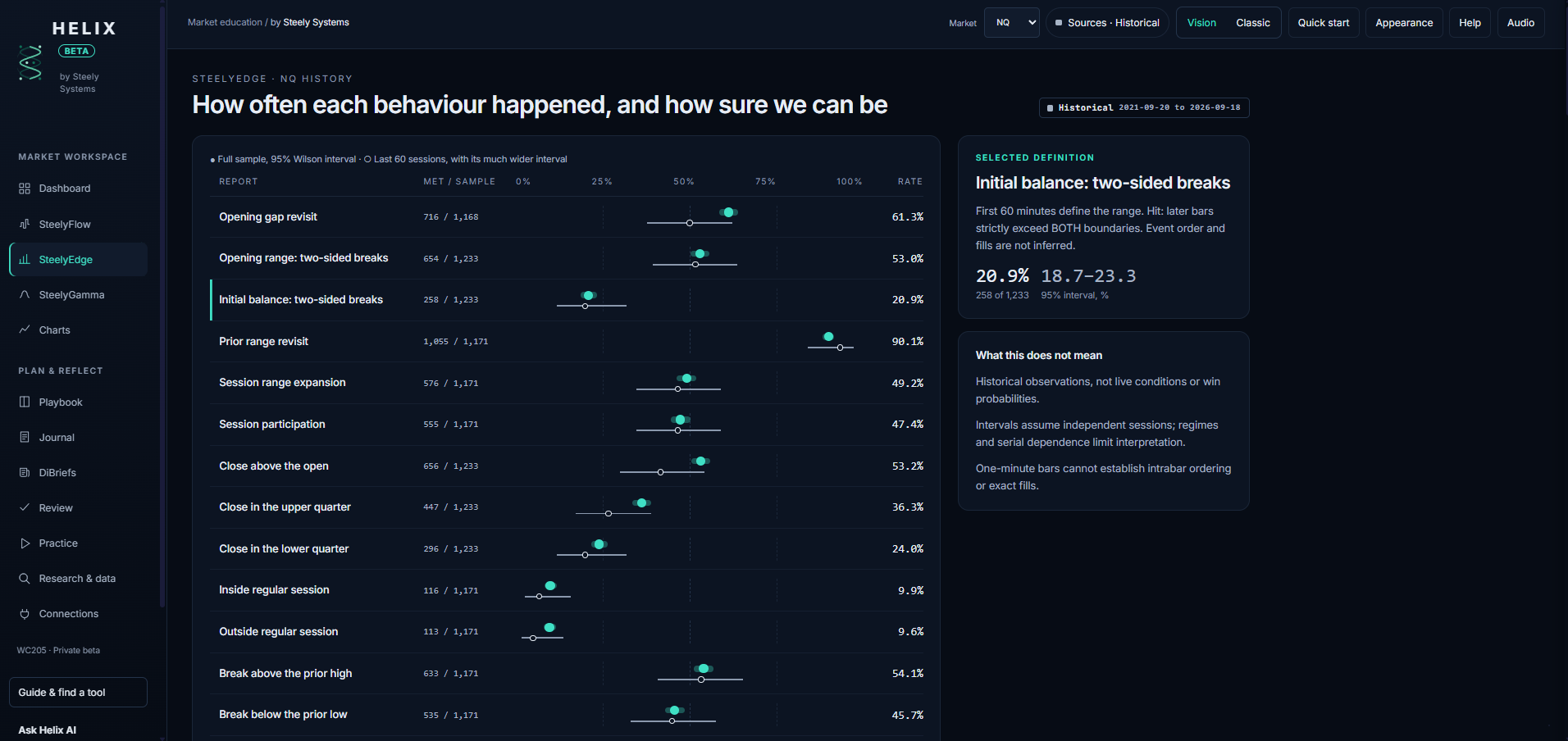Image resolution: width=1568 pixels, height=741 pixels.
Task: Click the Charts line icon
Action: (x=25, y=330)
